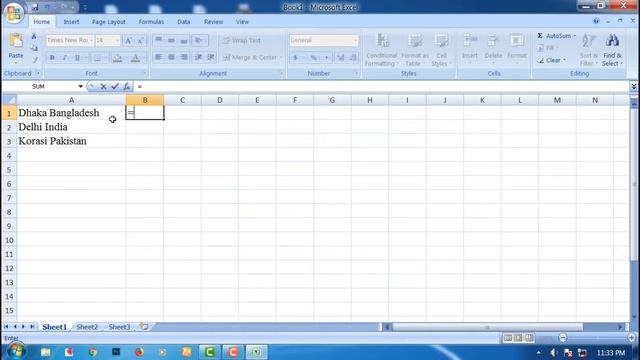
Task: Click the Insert Worksheet tab icon
Action: (x=144, y=327)
